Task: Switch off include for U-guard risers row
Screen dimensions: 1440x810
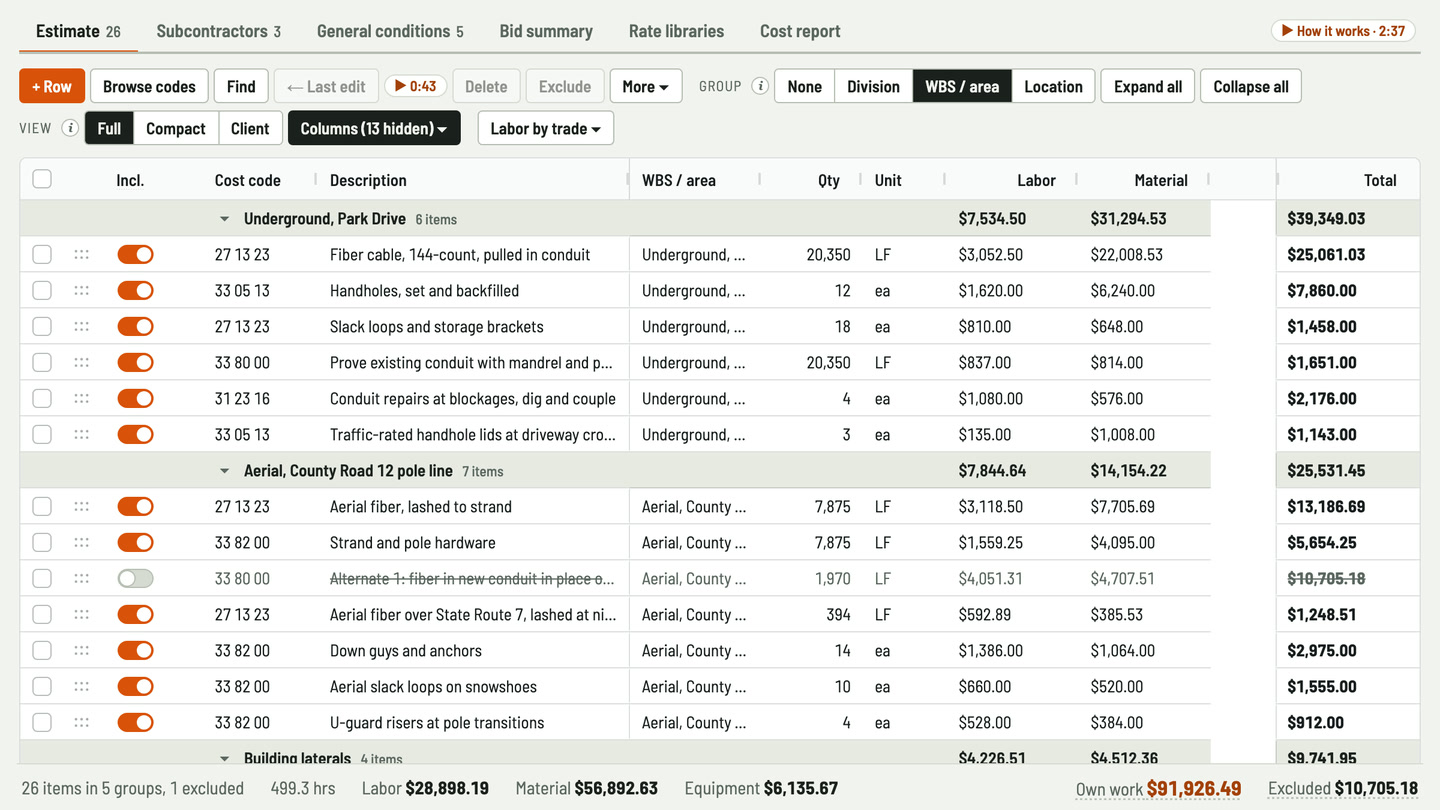Action: tap(135, 723)
